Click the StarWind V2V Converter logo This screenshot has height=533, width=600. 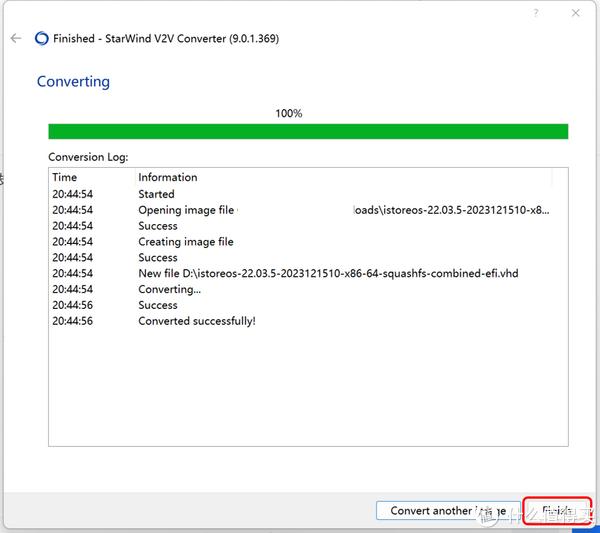point(41,39)
